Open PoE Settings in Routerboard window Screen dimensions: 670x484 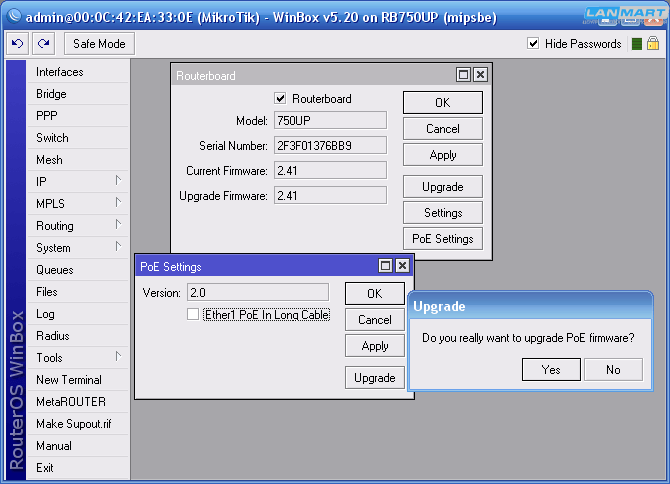pos(442,239)
